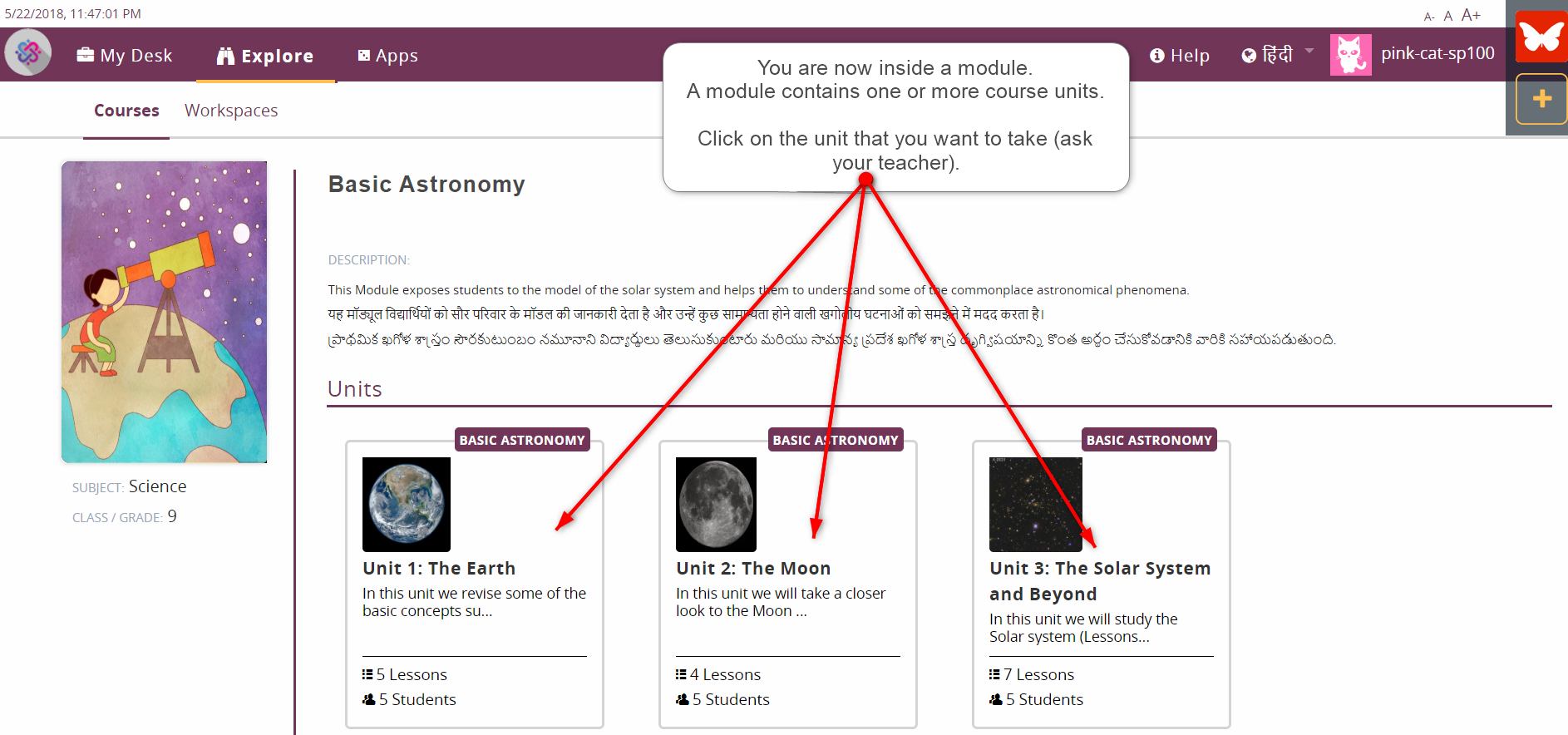This screenshot has width=1568, height=735.
Task: Click the platform logo in the header
Action: pos(28,53)
